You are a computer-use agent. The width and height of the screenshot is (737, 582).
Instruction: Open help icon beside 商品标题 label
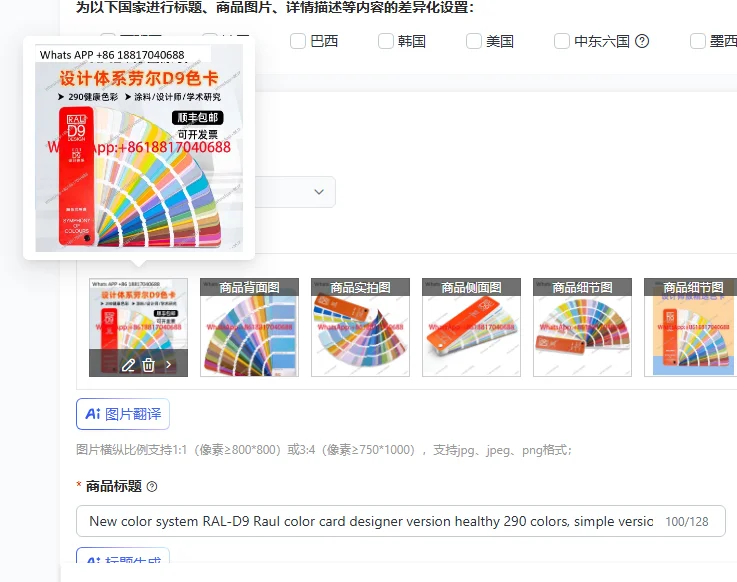pos(152,487)
